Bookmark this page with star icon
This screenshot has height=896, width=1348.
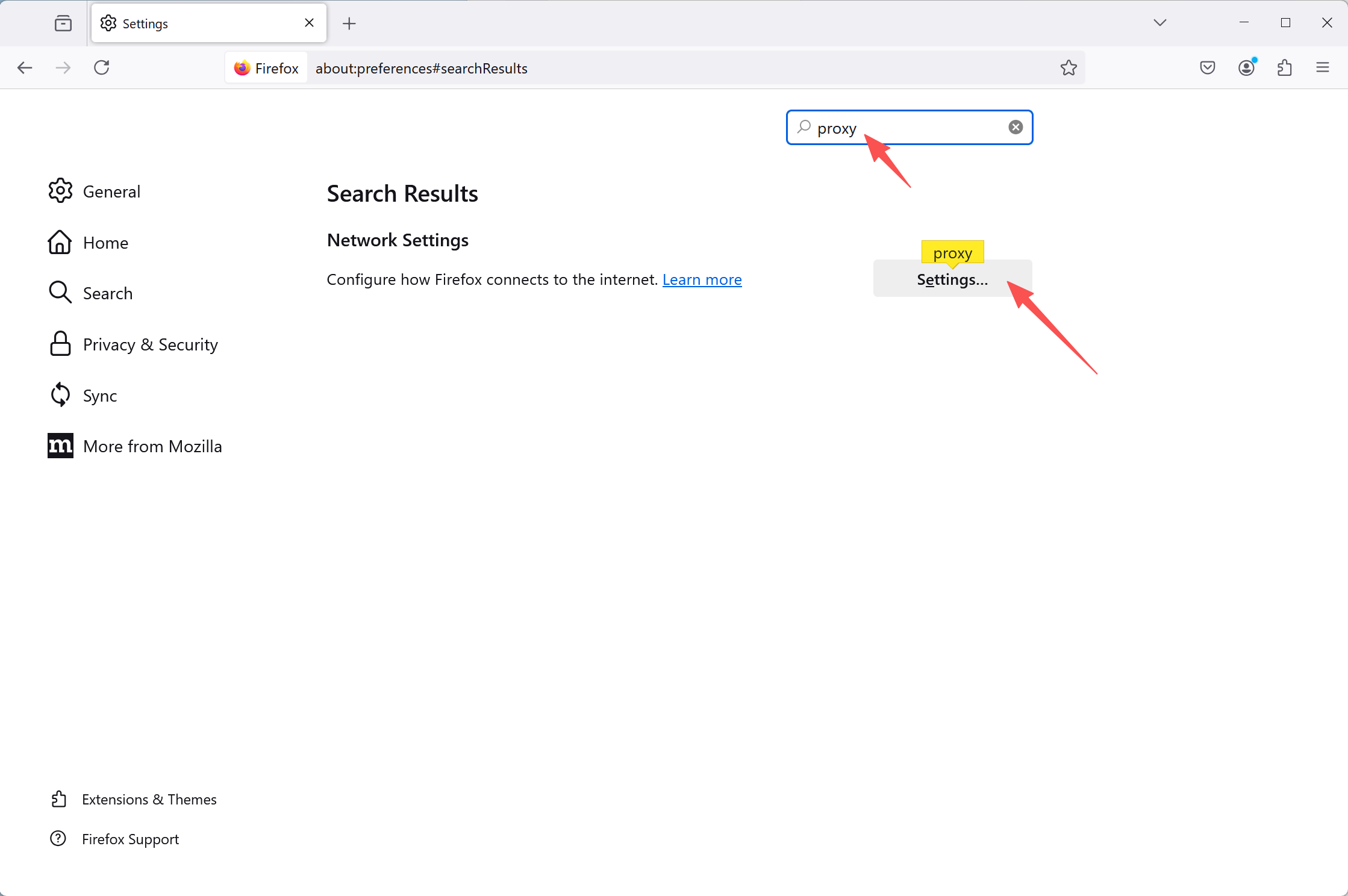[1069, 68]
